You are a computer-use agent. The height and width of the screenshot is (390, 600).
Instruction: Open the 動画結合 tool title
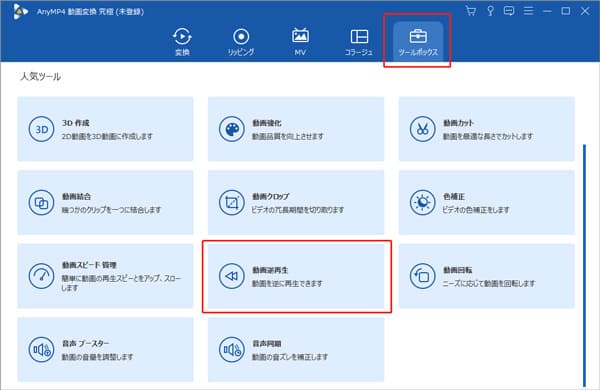pyautogui.click(x=77, y=196)
